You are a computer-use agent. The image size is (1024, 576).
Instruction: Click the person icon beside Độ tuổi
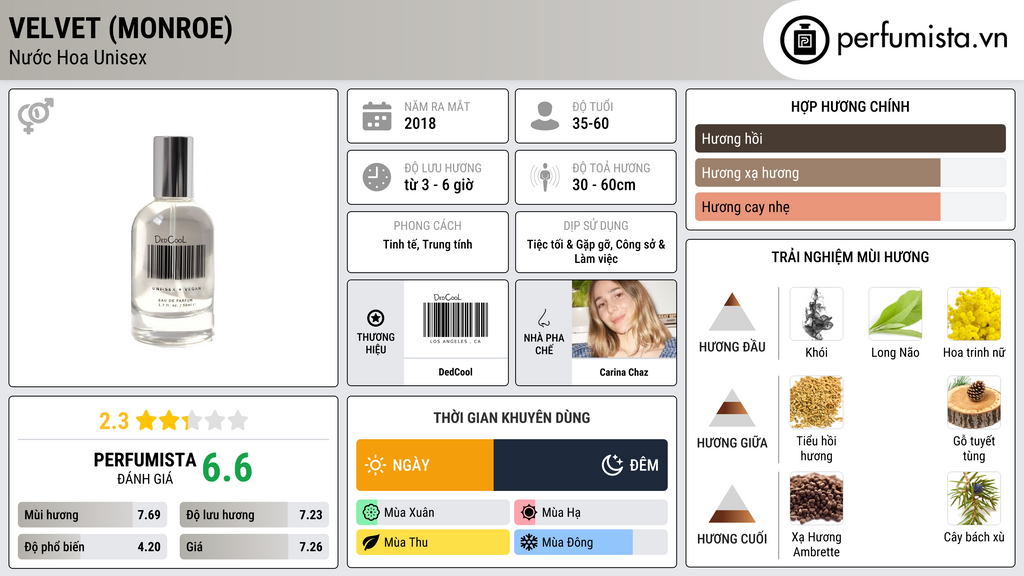(x=545, y=116)
